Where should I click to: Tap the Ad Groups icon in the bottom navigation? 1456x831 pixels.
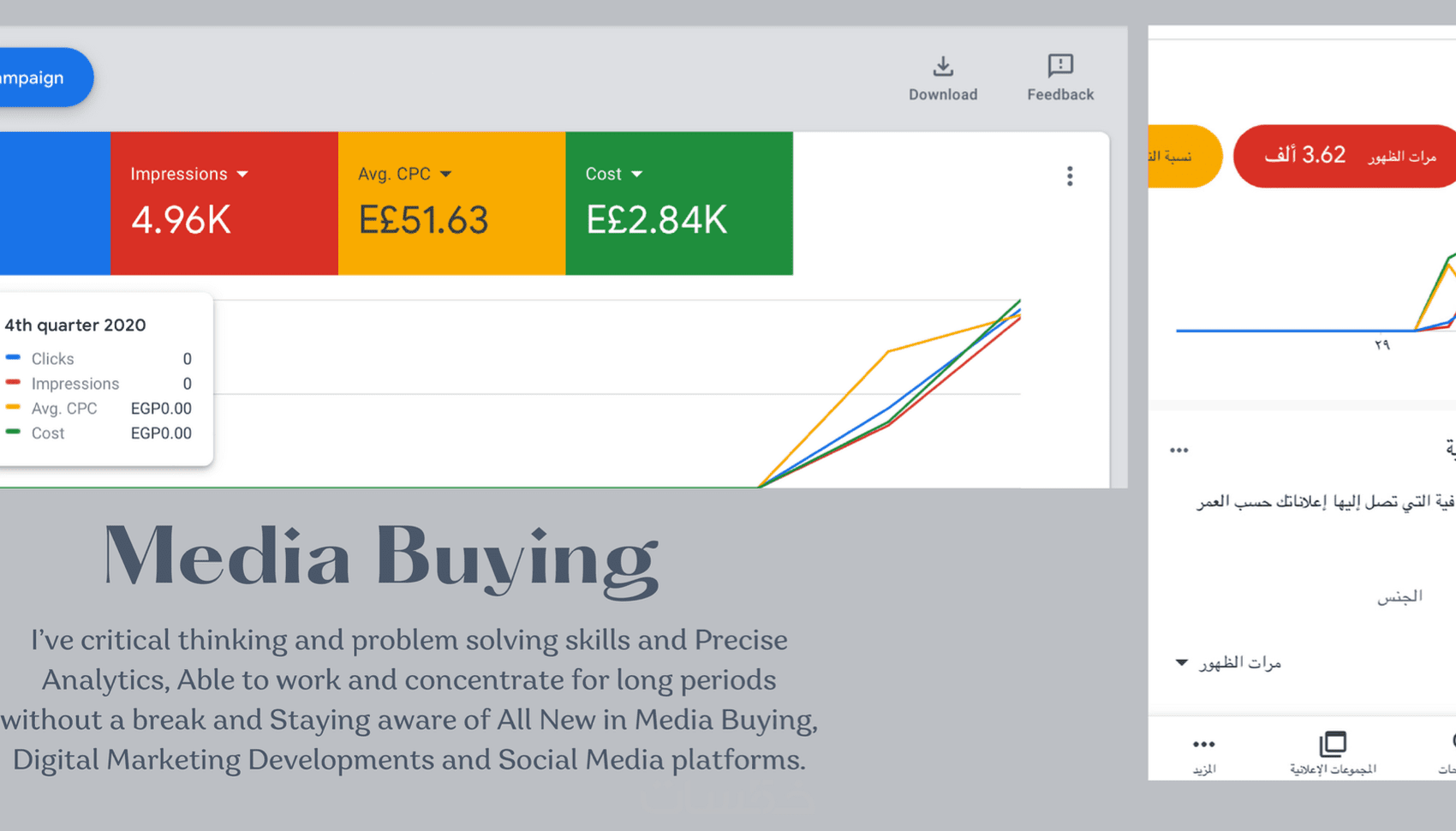coord(1333,744)
